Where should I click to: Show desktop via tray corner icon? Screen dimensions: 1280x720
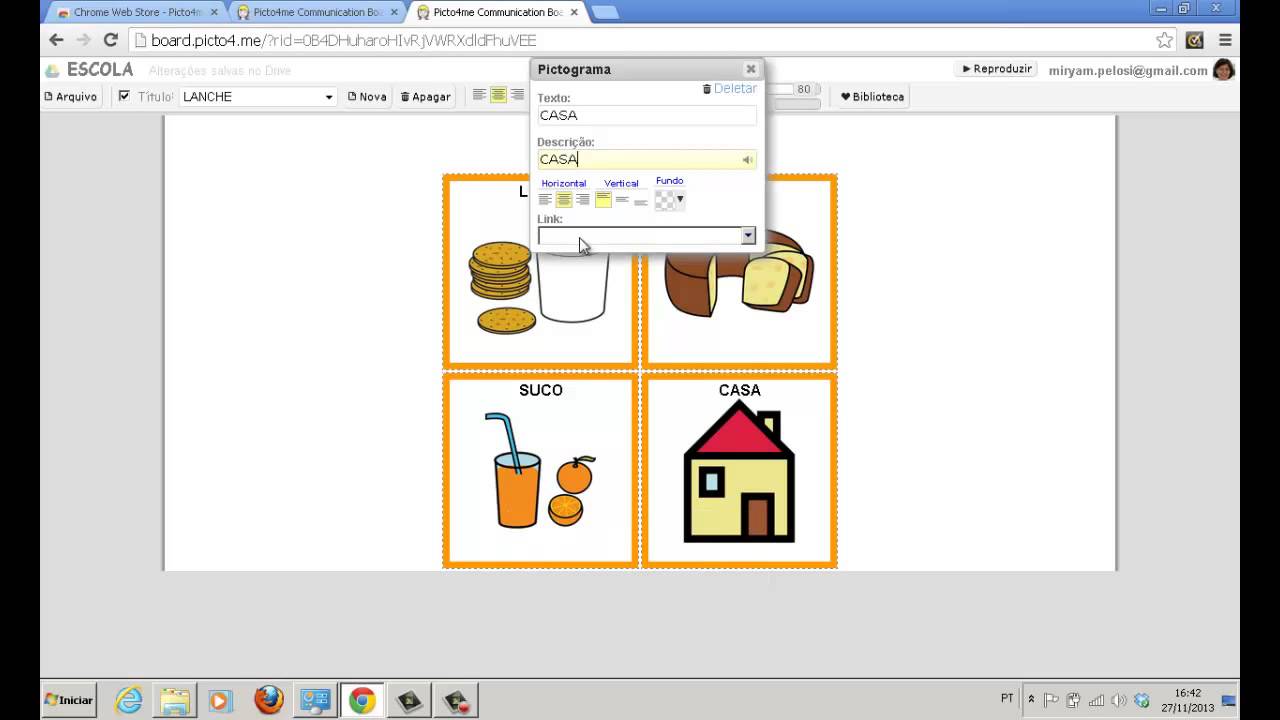[x=1230, y=700]
